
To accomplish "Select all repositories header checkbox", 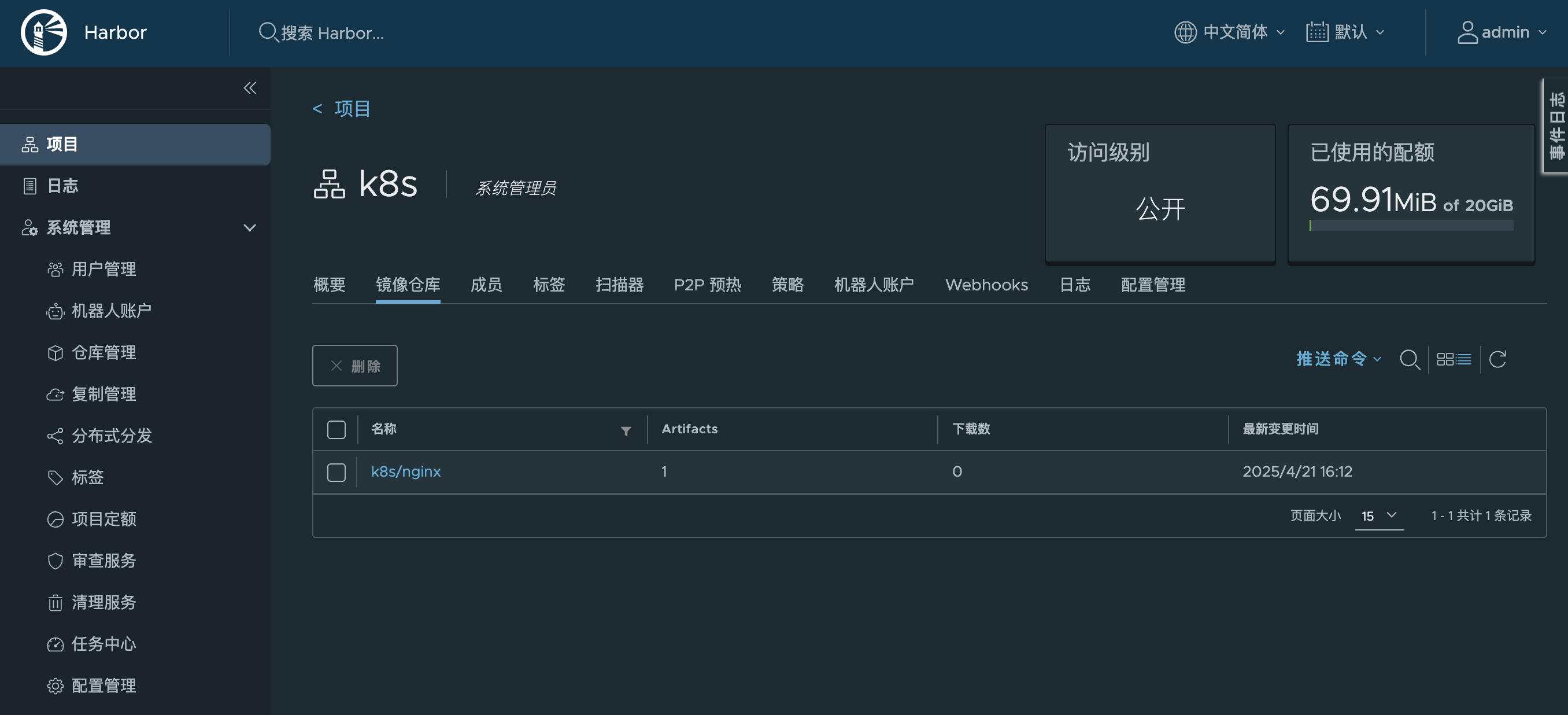I will tap(336, 430).
